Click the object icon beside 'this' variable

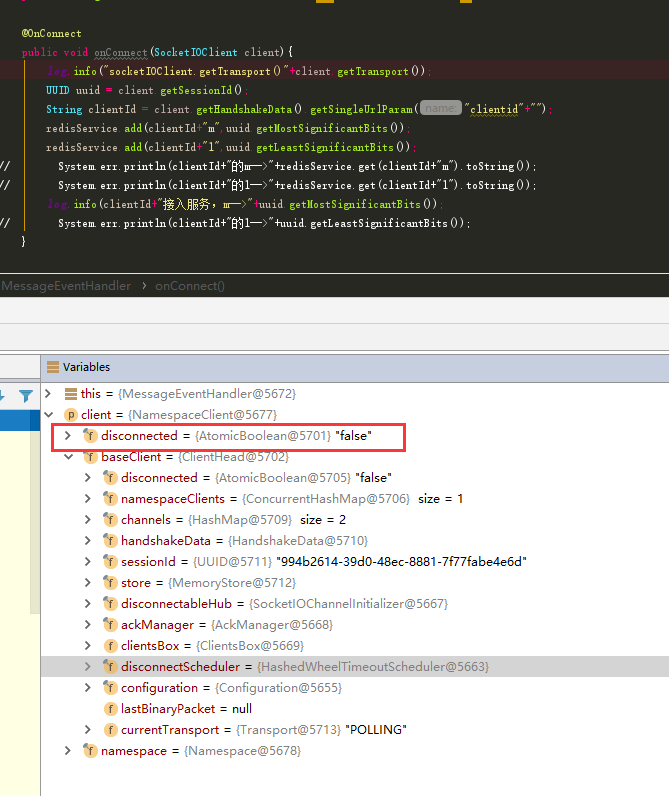(71, 394)
